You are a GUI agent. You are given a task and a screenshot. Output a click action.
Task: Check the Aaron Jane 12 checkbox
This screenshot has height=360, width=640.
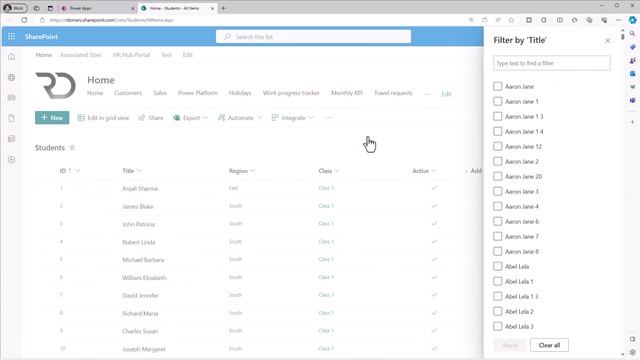pyautogui.click(x=497, y=146)
